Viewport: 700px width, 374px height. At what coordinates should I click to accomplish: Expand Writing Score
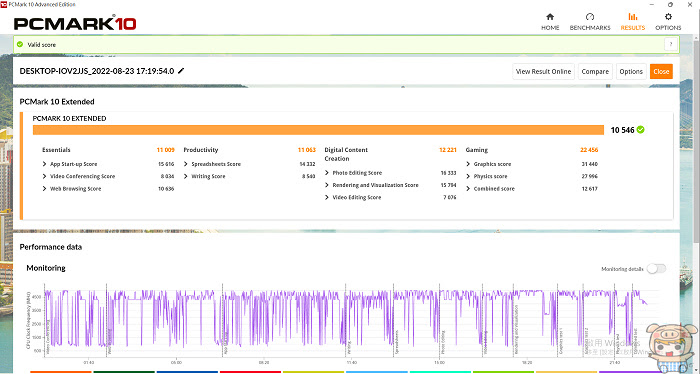click(186, 176)
